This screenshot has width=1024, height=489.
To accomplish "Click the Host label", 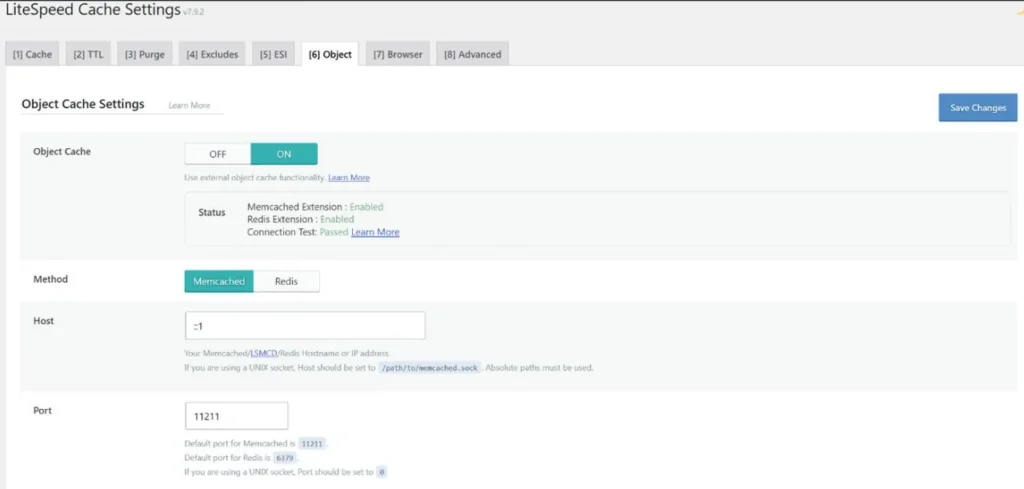I will (44, 321).
